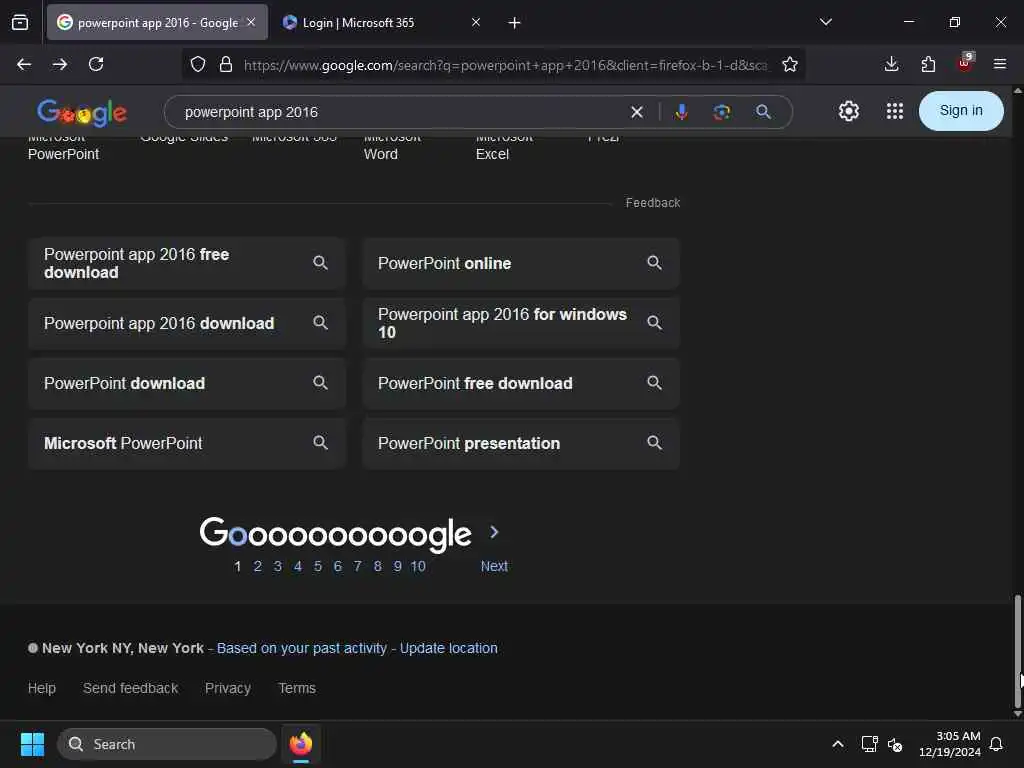Search the PowerPoint online suggestion
This screenshot has height=768, width=1024.
click(520, 263)
